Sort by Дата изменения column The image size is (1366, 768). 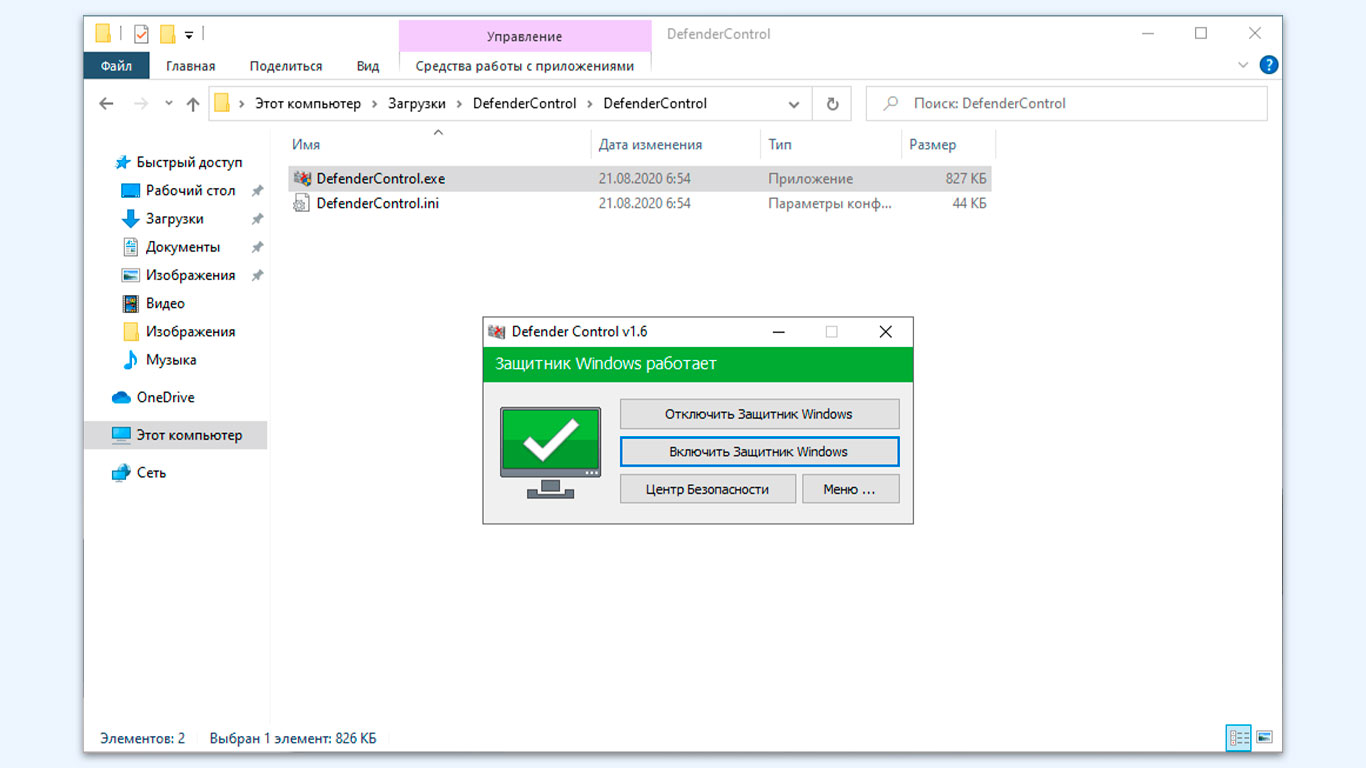tap(650, 145)
